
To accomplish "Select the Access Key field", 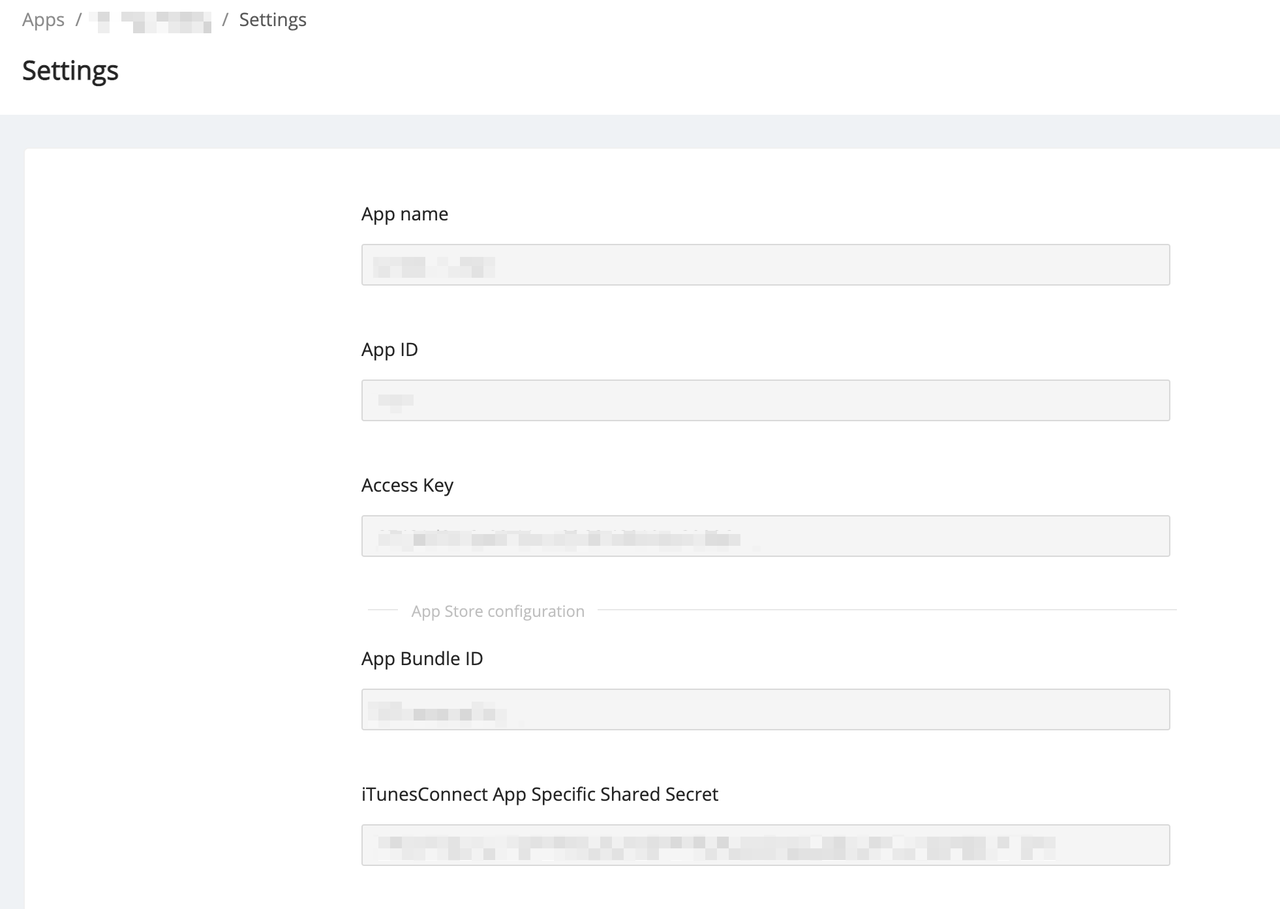I will click(x=900, y=536).
